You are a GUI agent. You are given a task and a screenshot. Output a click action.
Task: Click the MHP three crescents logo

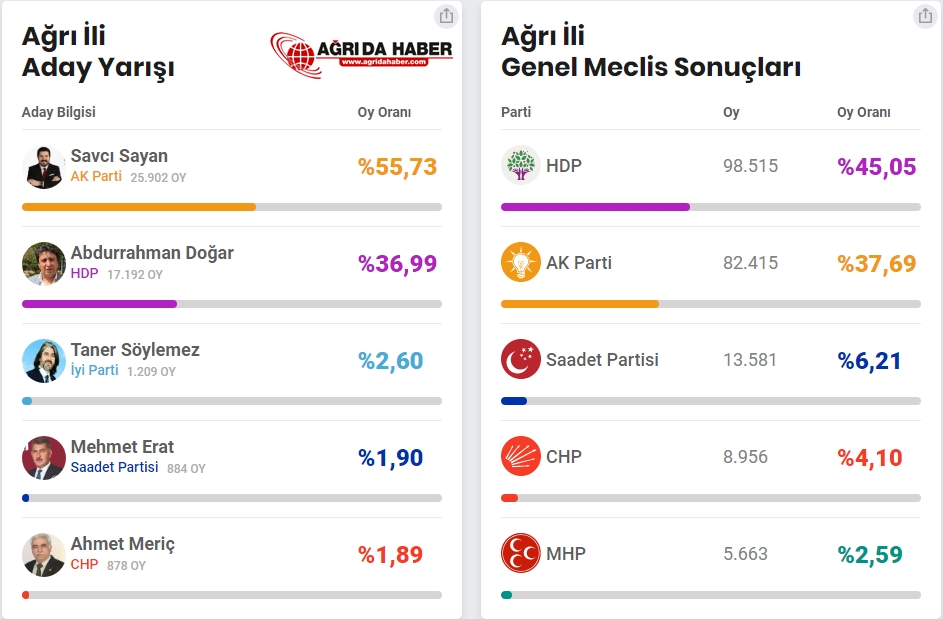pos(520,554)
